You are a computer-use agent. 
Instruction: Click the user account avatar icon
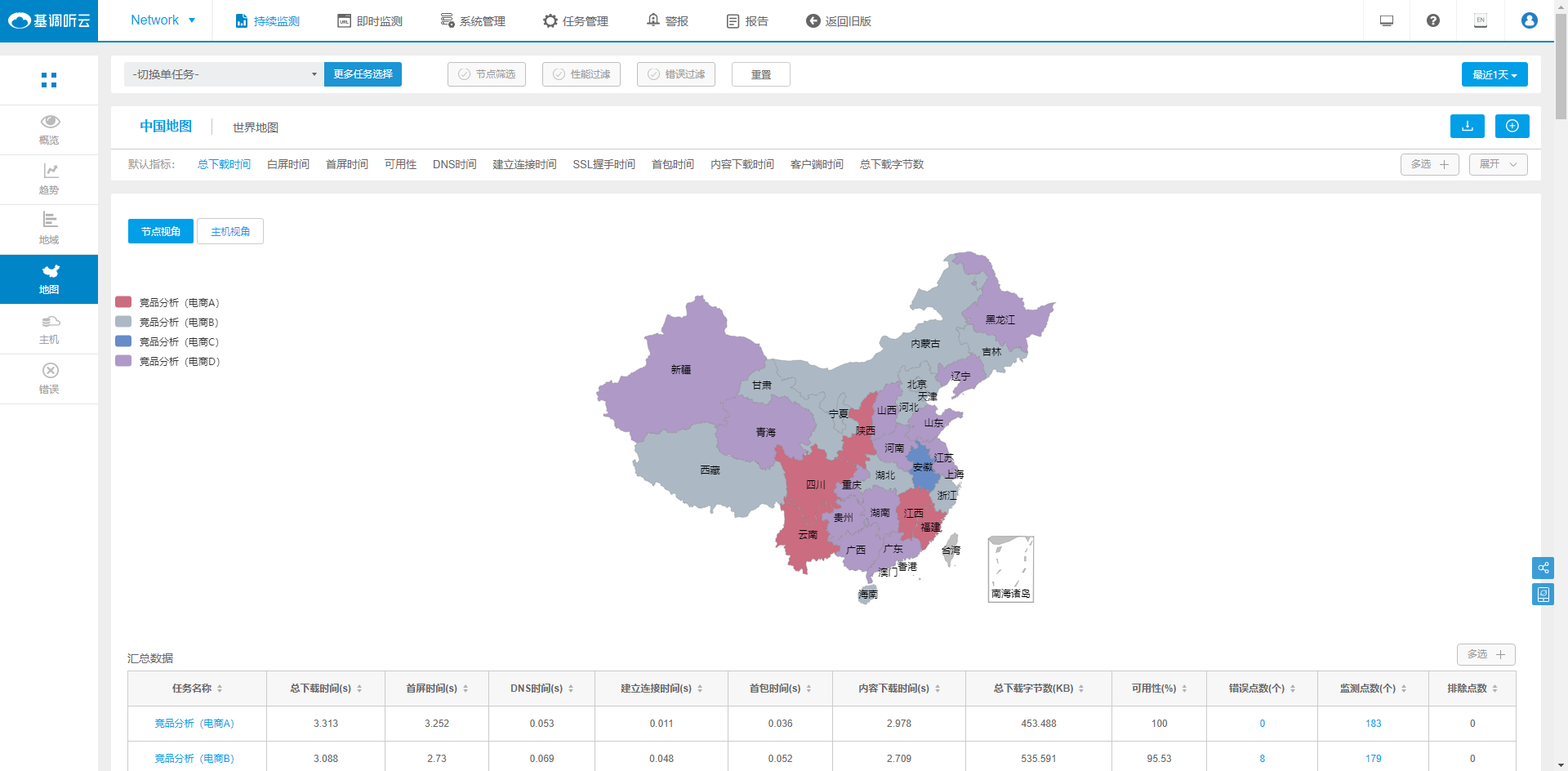click(x=1529, y=20)
